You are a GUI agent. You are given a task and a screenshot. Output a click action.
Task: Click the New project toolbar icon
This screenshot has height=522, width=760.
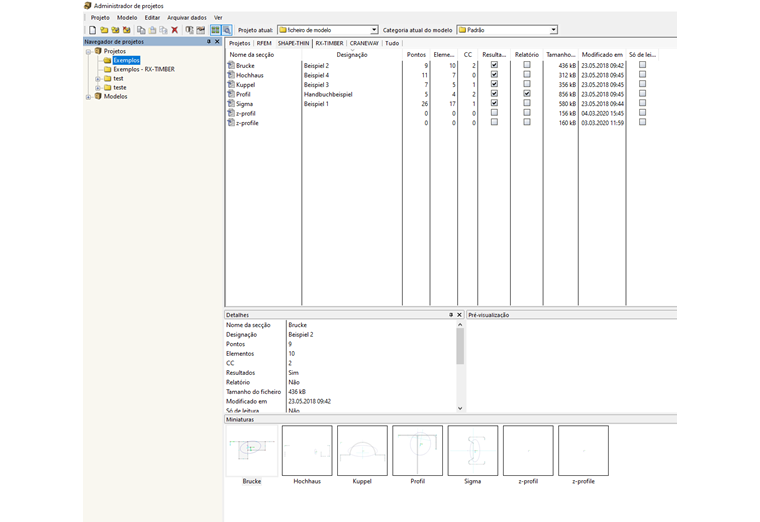coord(93,30)
